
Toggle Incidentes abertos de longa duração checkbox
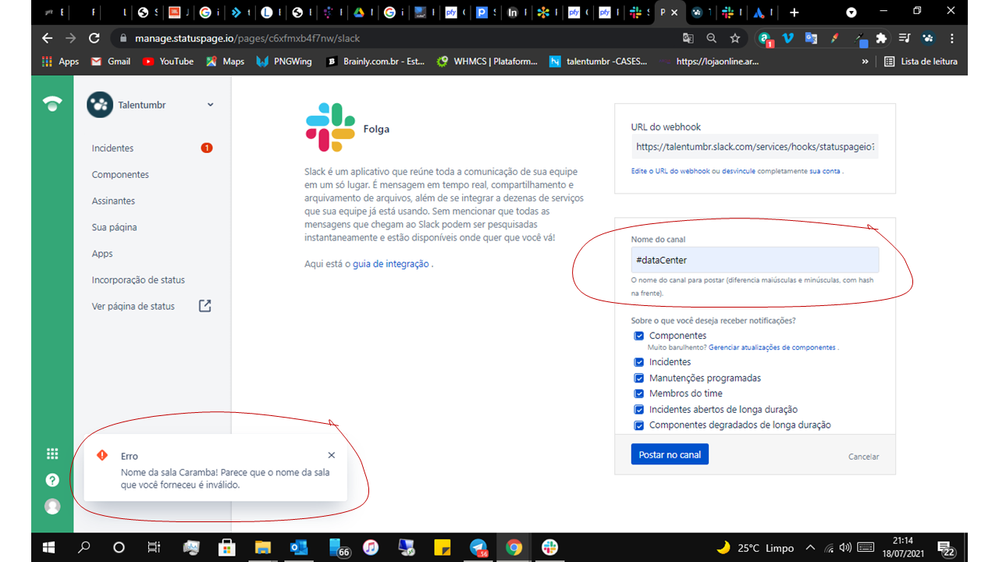638,410
